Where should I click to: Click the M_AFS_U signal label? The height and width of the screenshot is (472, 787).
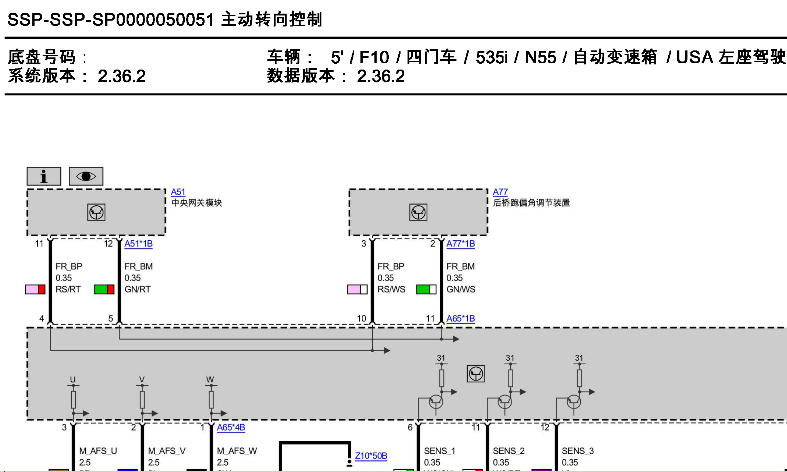[98, 451]
